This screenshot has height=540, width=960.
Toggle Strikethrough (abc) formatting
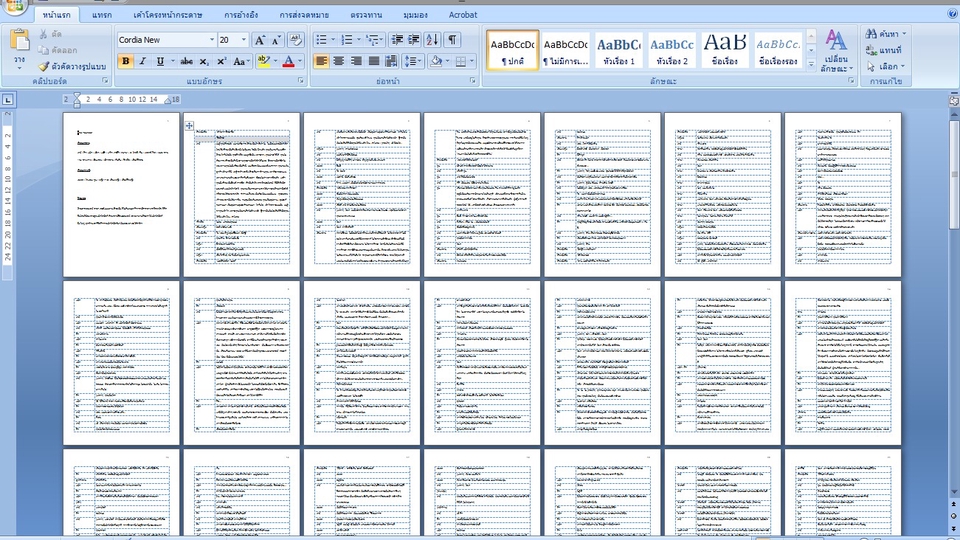click(x=187, y=61)
